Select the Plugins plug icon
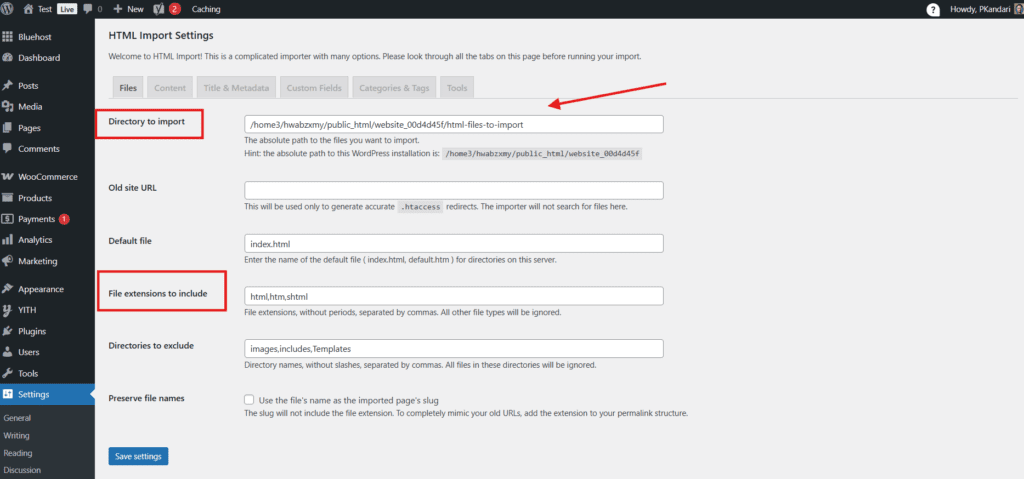Viewport: 1024px width, 479px height. pyautogui.click(x=8, y=331)
